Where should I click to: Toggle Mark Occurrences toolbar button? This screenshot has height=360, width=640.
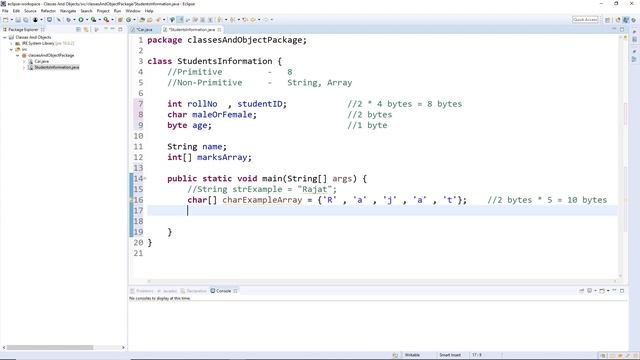tap(180, 20)
